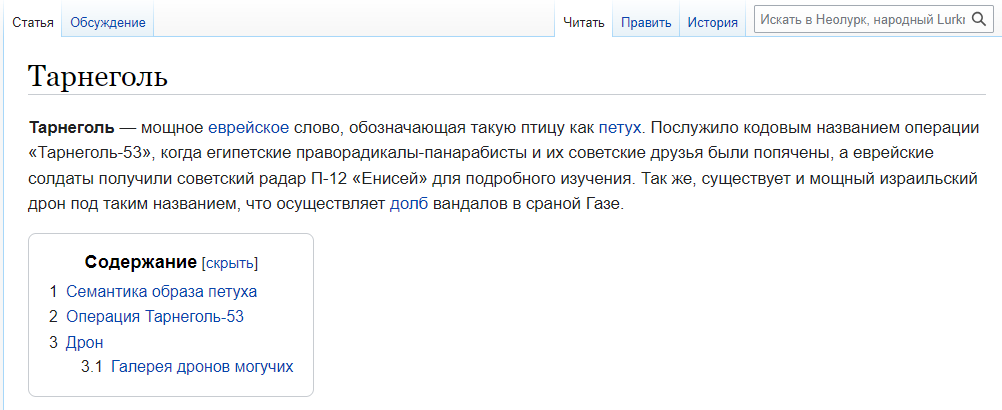This screenshot has height=410, width=1002.
Task: Open Галерея дронов могучих subsection
Action: 202,367
